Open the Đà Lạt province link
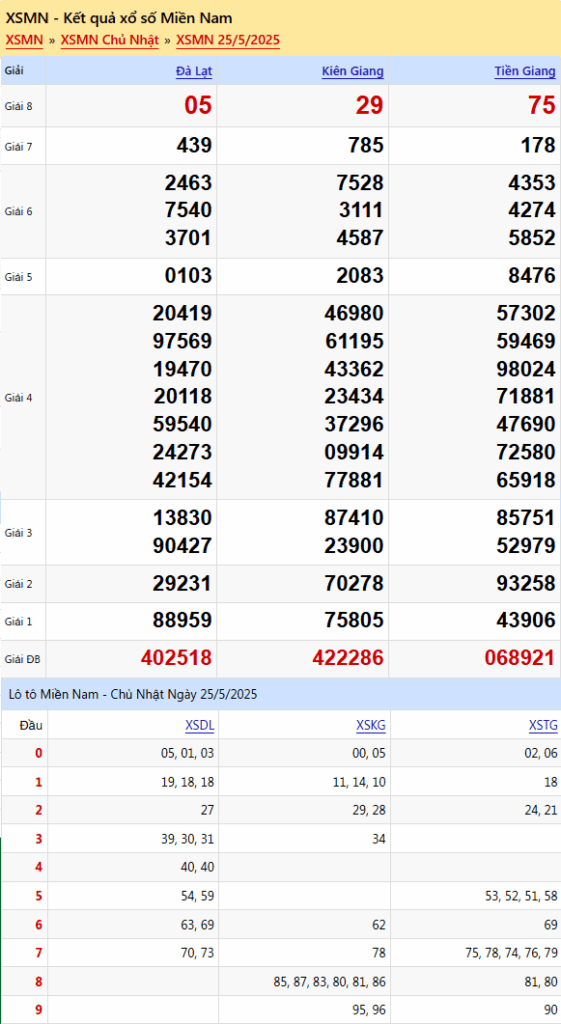This screenshot has height=1024, width=561. coord(194,72)
